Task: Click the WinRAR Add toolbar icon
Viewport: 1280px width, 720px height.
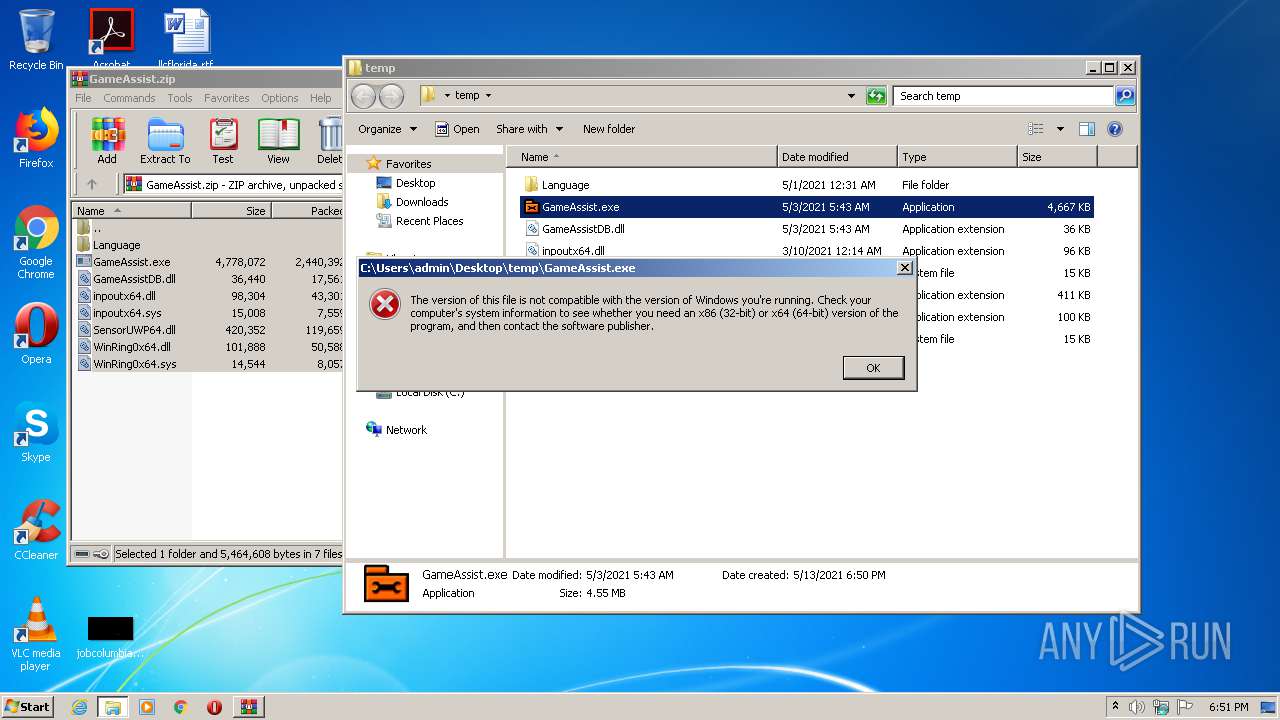Action: 107,141
